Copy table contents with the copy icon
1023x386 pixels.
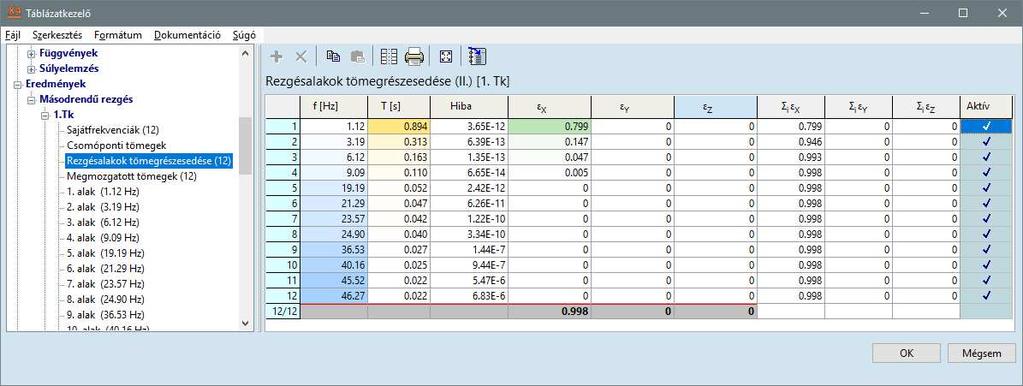[333, 57]
